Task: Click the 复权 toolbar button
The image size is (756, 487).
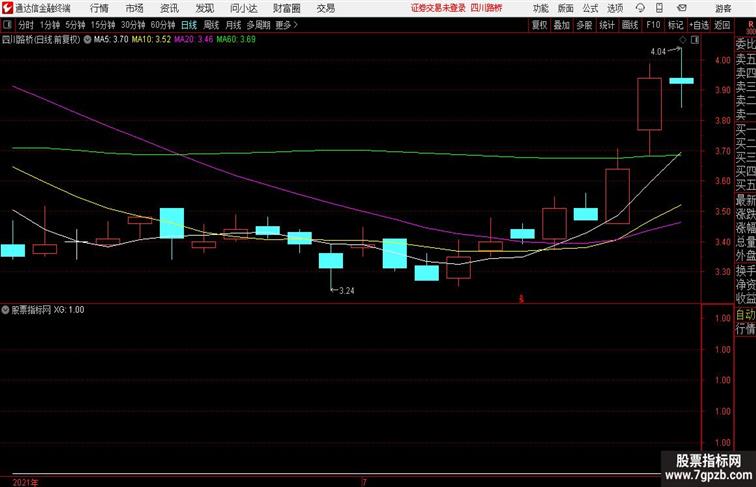Action: pos(540,25)
